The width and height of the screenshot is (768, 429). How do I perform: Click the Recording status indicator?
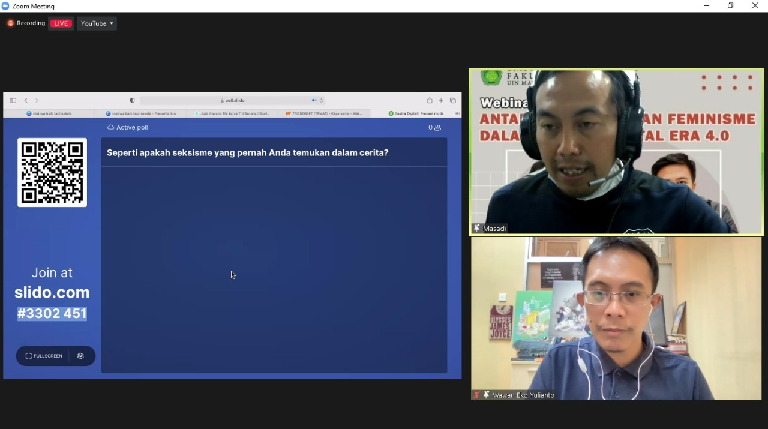click(x=26, y=23)
